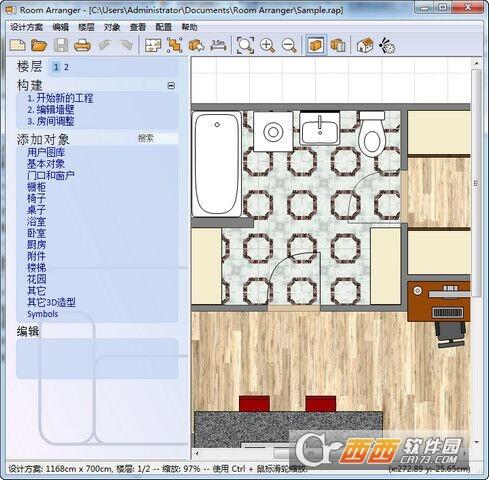Click the Save floppy disk icon
This screenshot has width=489, height=480.
click(x=61, y=45)
